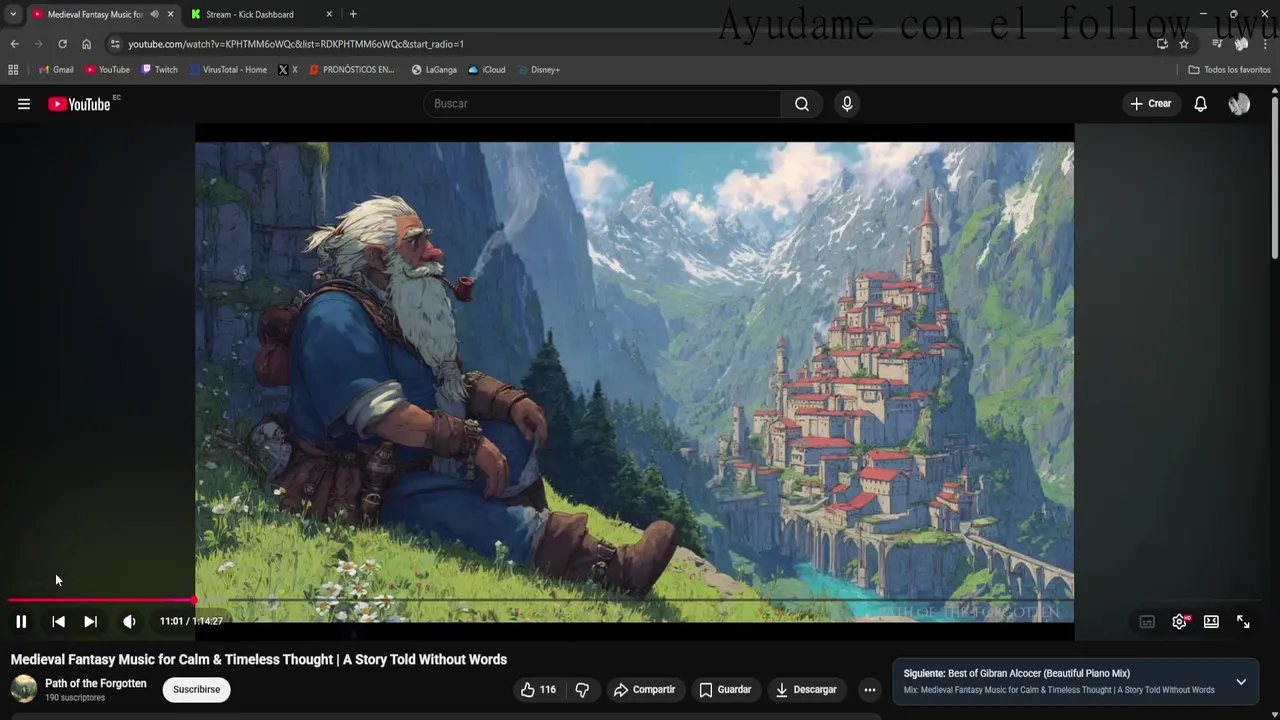
Task: Open the more actions three-dot menu
Action: point(870,690)
